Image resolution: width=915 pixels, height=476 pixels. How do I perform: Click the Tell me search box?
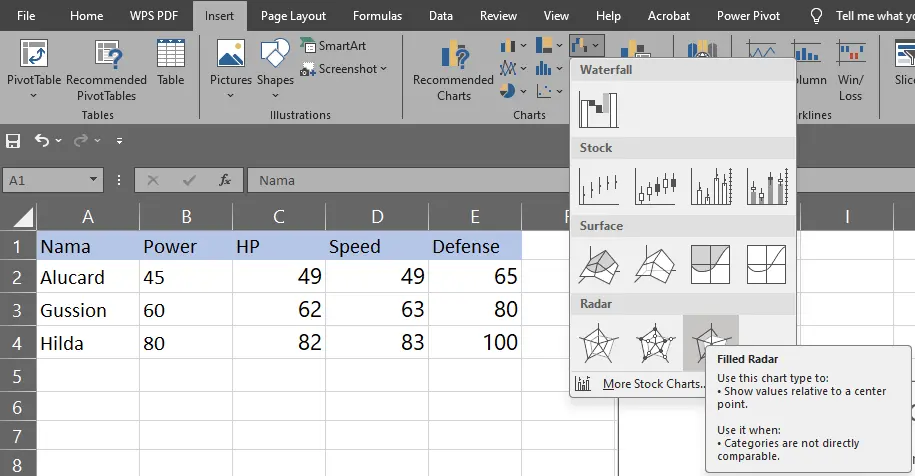pos(862,16)
